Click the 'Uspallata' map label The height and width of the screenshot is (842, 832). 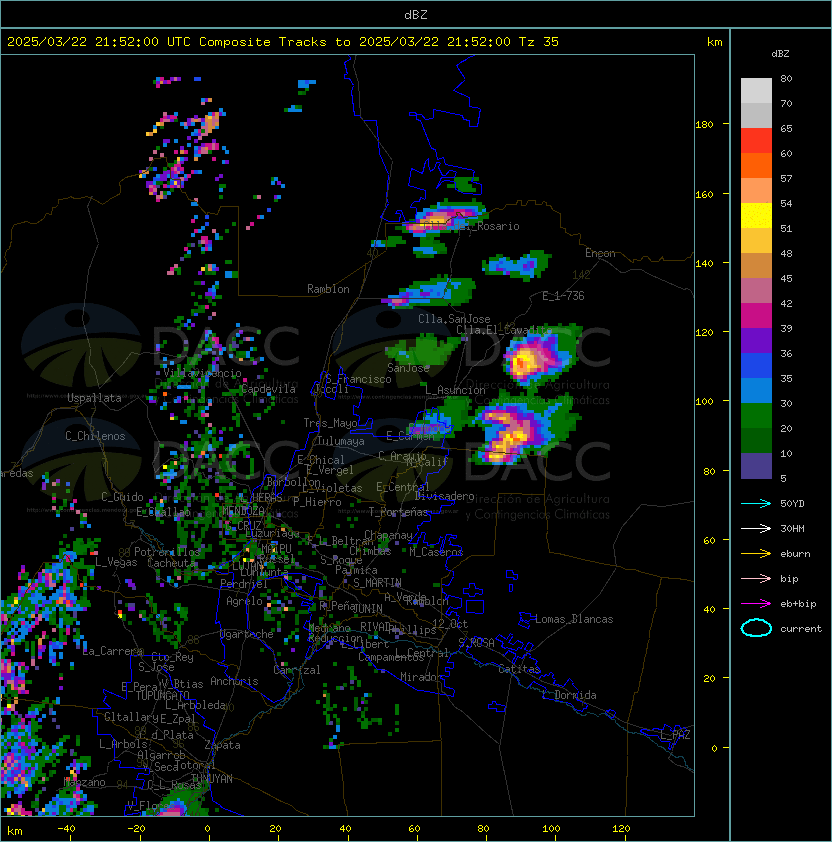point(94,398)
